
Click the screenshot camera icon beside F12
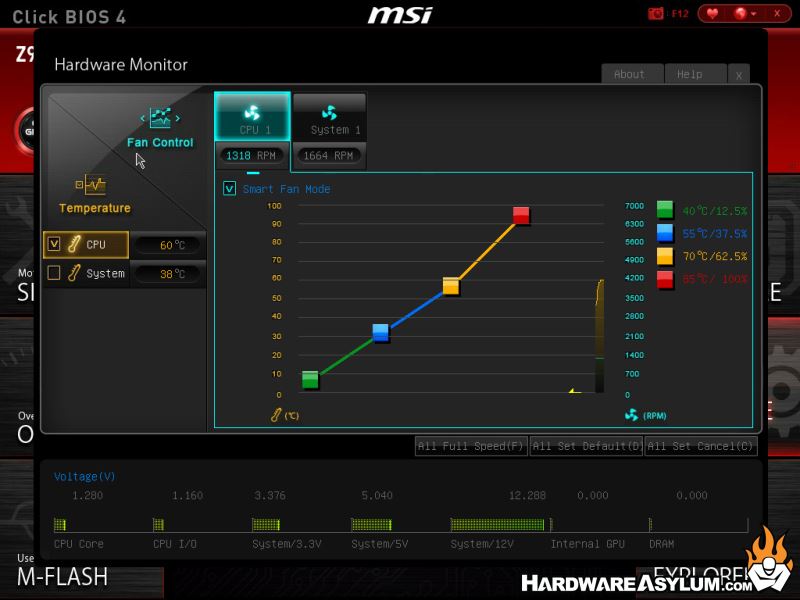pos(655,14)
